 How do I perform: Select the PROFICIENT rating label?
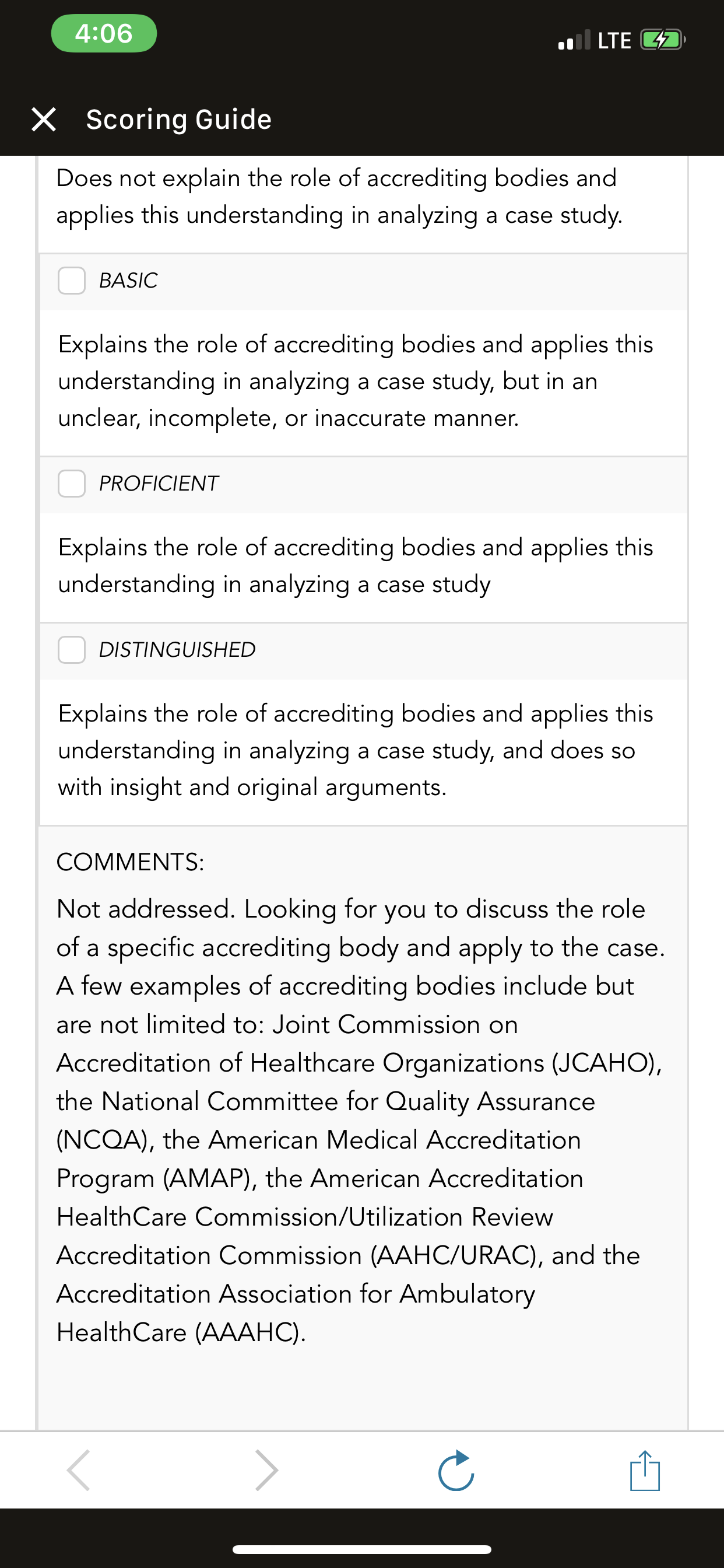[x=159, y=484]
